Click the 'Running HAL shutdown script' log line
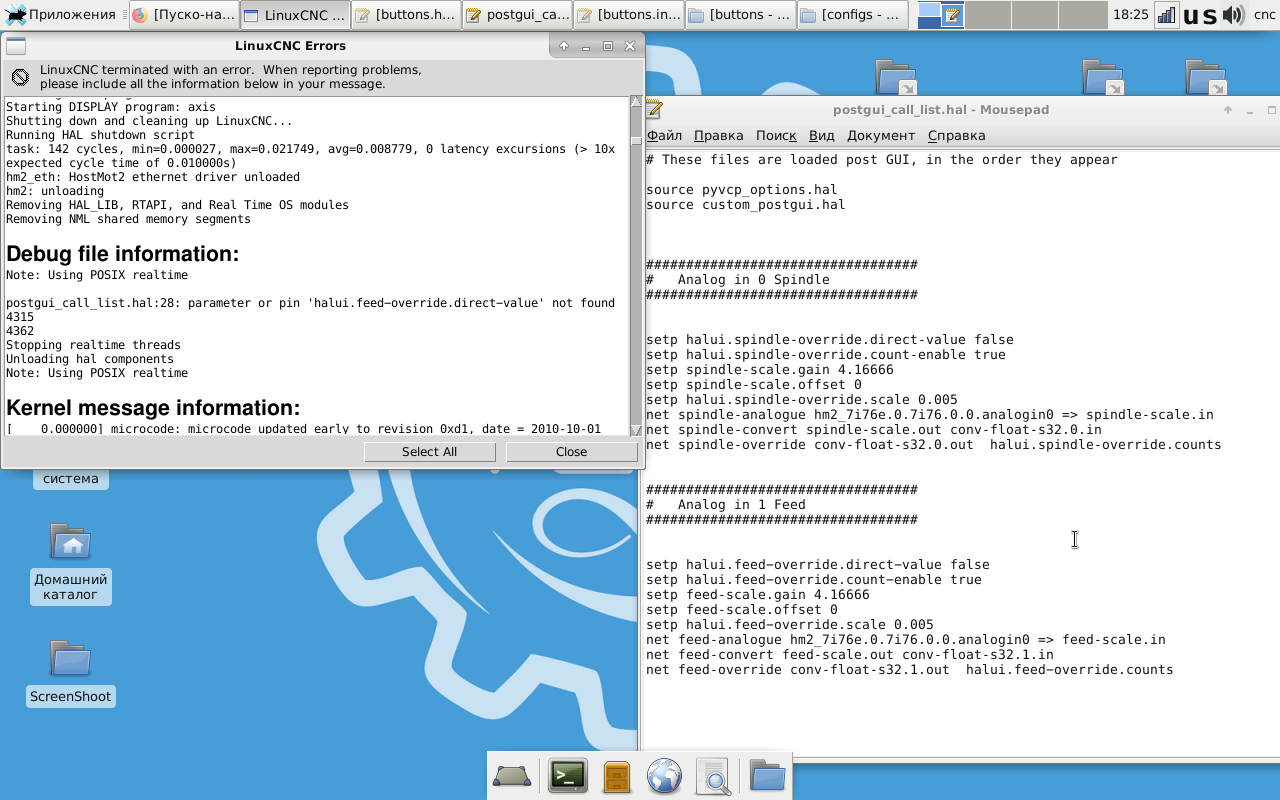 coord(100,135)
